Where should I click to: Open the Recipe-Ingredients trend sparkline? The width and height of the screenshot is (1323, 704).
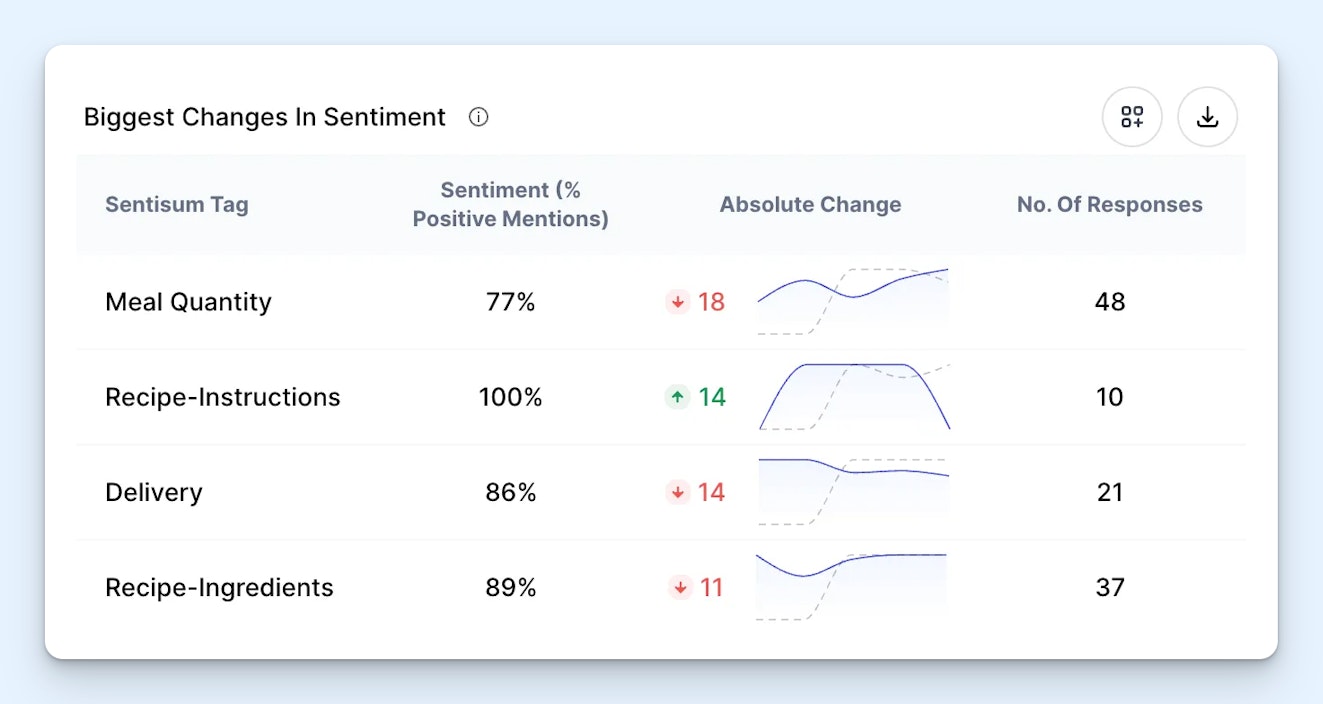(x=851, y=586)
